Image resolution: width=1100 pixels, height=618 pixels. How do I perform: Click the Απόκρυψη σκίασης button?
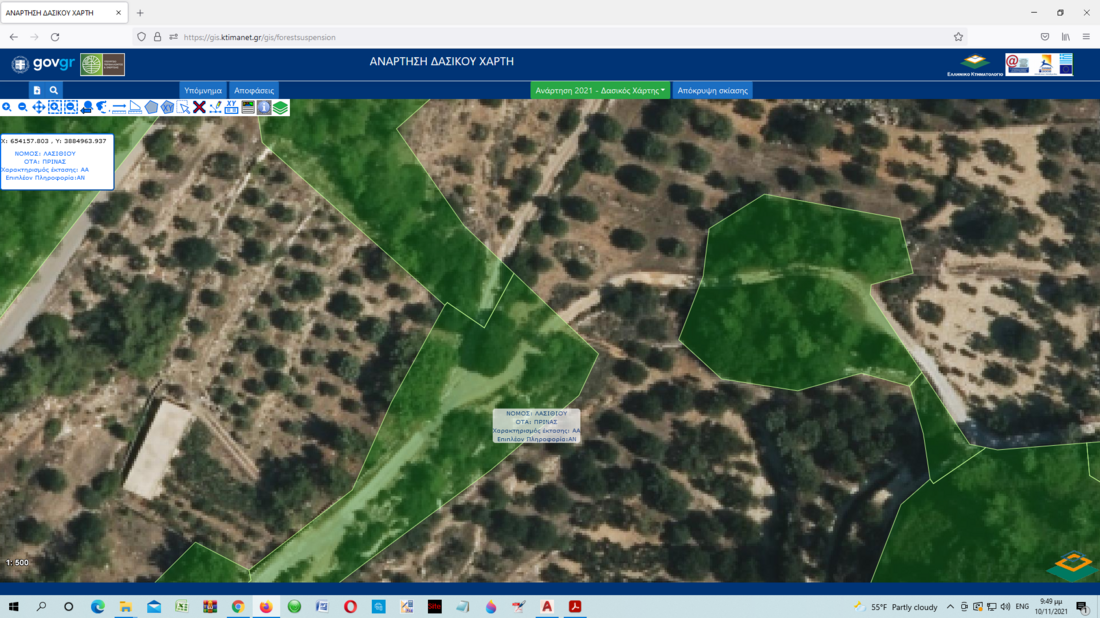712,90
